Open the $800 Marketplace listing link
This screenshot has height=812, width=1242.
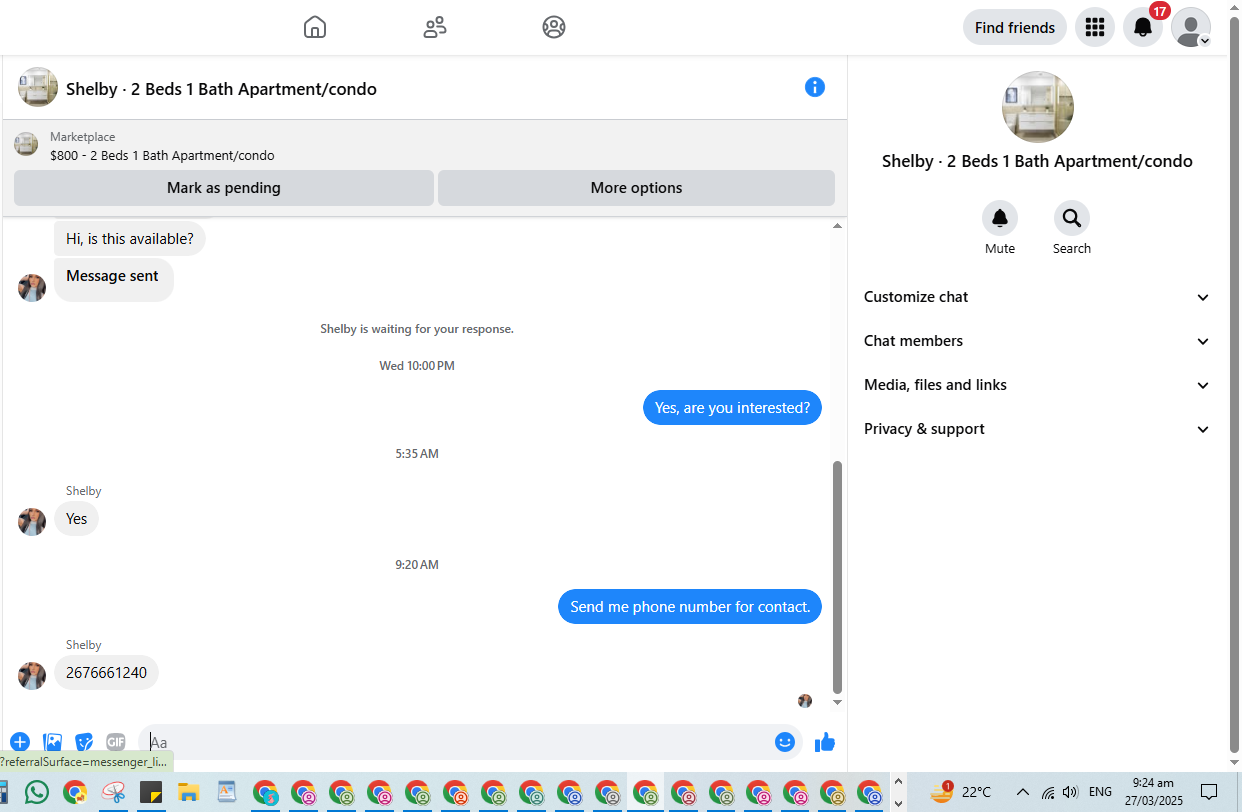point(162,155)
